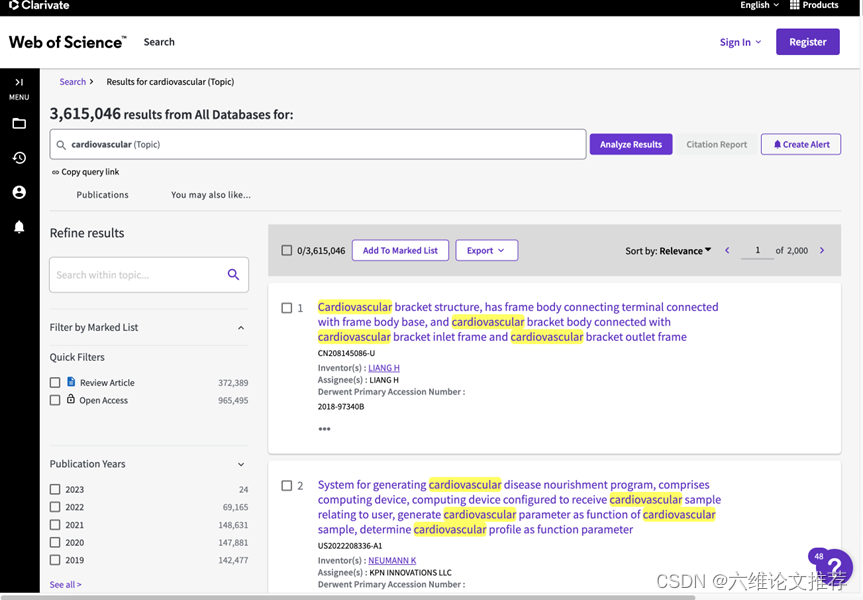The height and width of the screenshot is (600, 863).
Task: Click the Review Article document icon
Action: point(71,381)
